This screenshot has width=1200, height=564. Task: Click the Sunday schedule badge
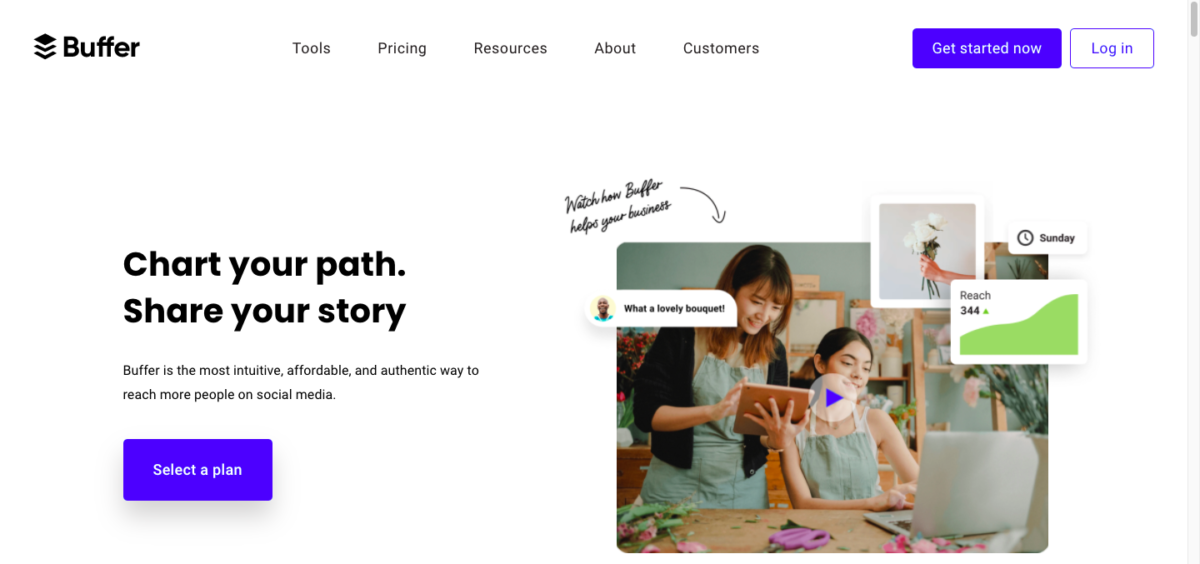(x=1047, y=238)
